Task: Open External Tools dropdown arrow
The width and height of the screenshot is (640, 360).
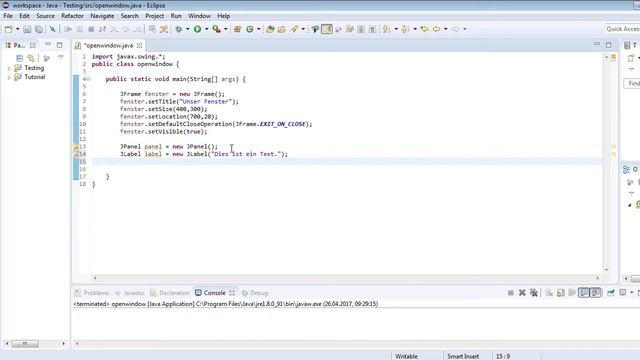Action: 226,29
